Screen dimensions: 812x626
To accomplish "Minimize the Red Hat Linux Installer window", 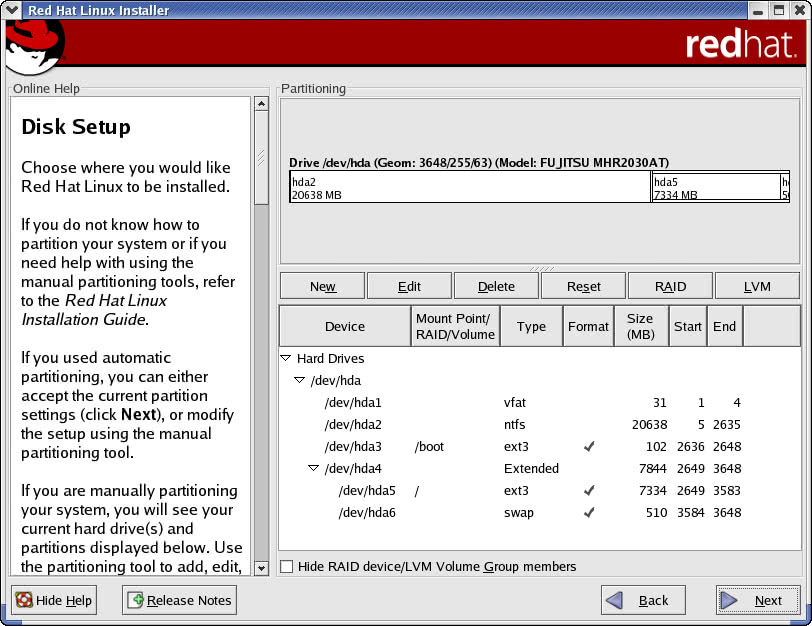I will [758, 10].
